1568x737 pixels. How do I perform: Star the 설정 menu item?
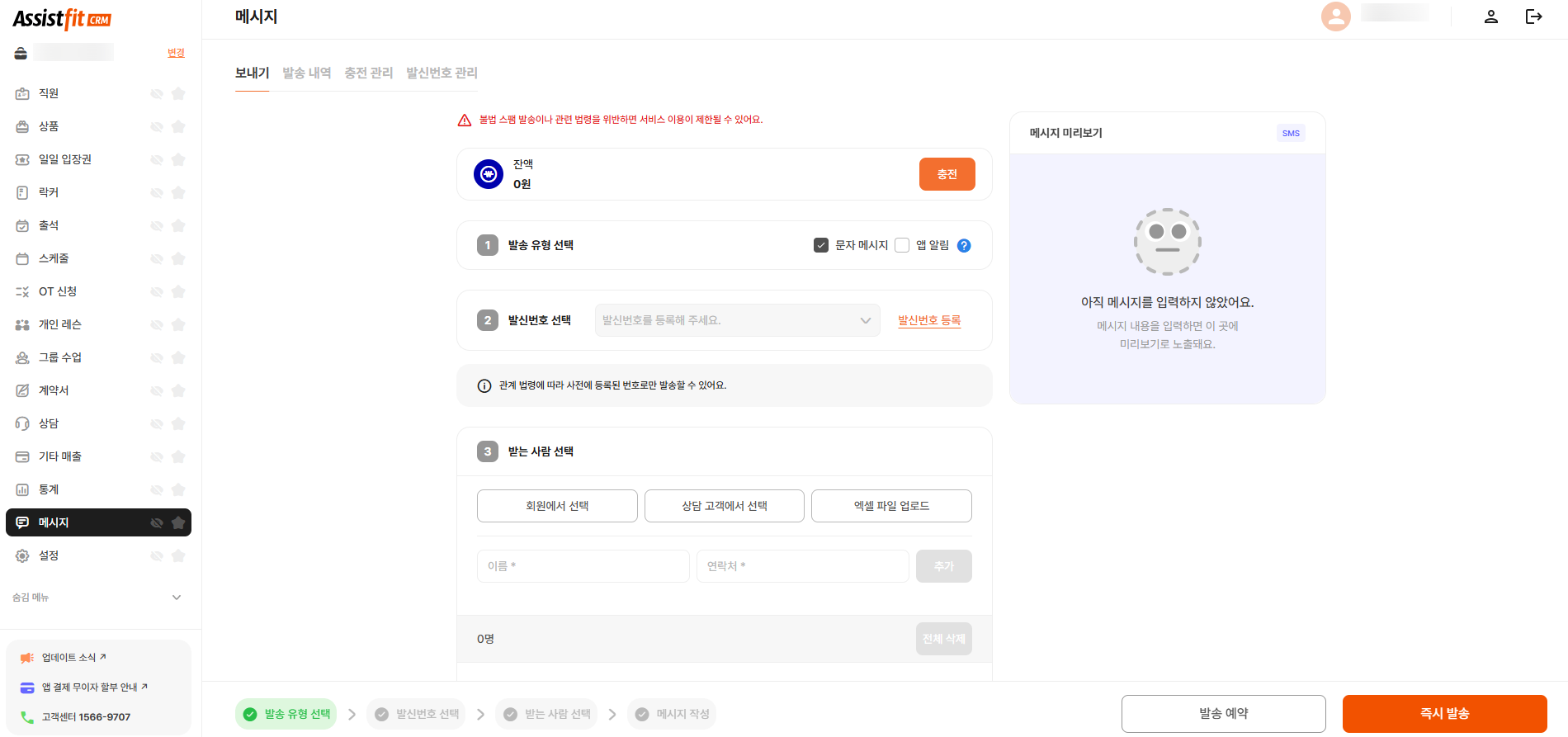[178, 555]
